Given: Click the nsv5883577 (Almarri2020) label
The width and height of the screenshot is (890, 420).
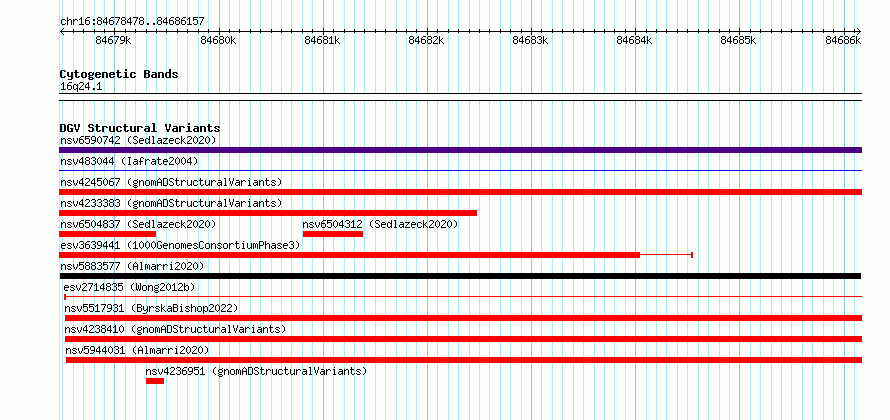Looking at the screenshot, I should click(x=132, y=266).
